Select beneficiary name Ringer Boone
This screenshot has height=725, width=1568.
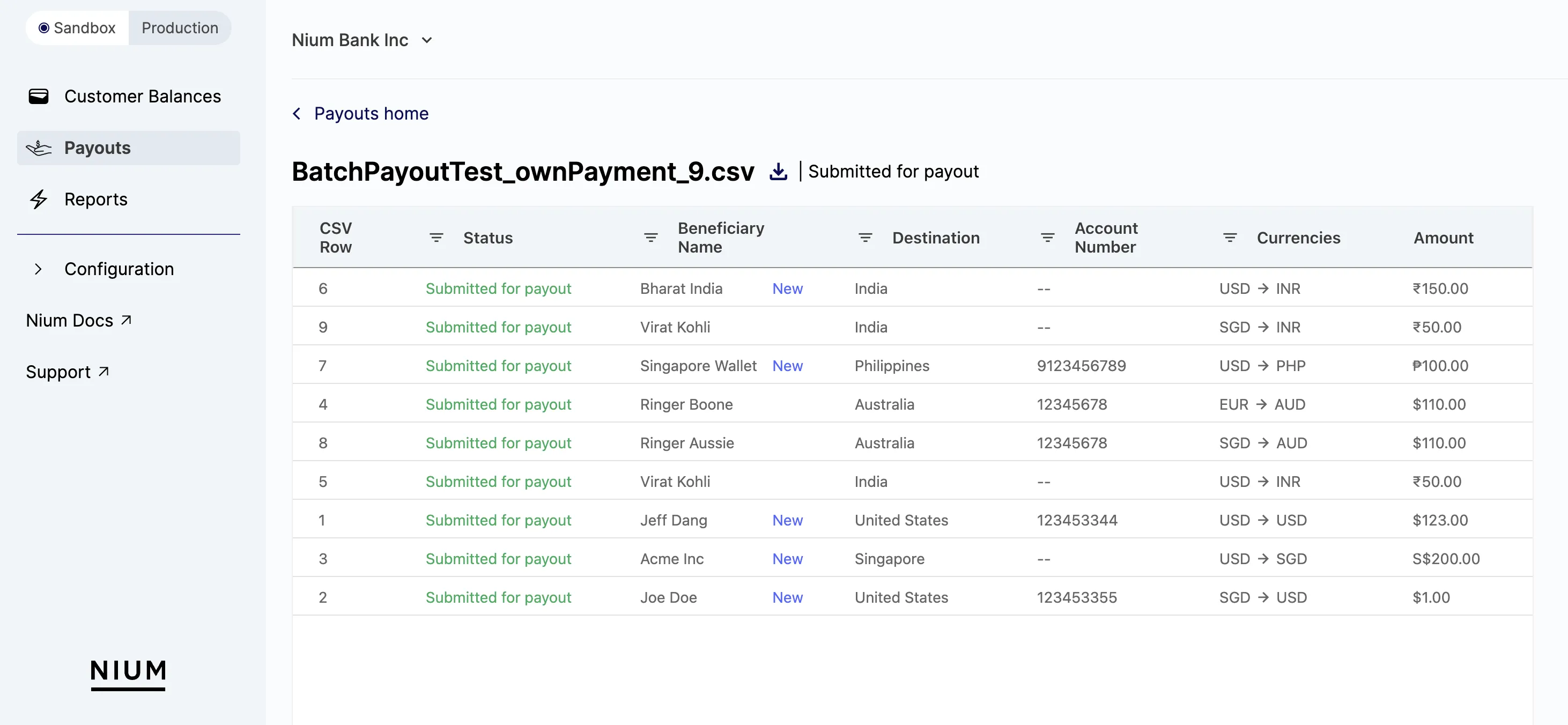pyautogui.click(x=686, y=405)
